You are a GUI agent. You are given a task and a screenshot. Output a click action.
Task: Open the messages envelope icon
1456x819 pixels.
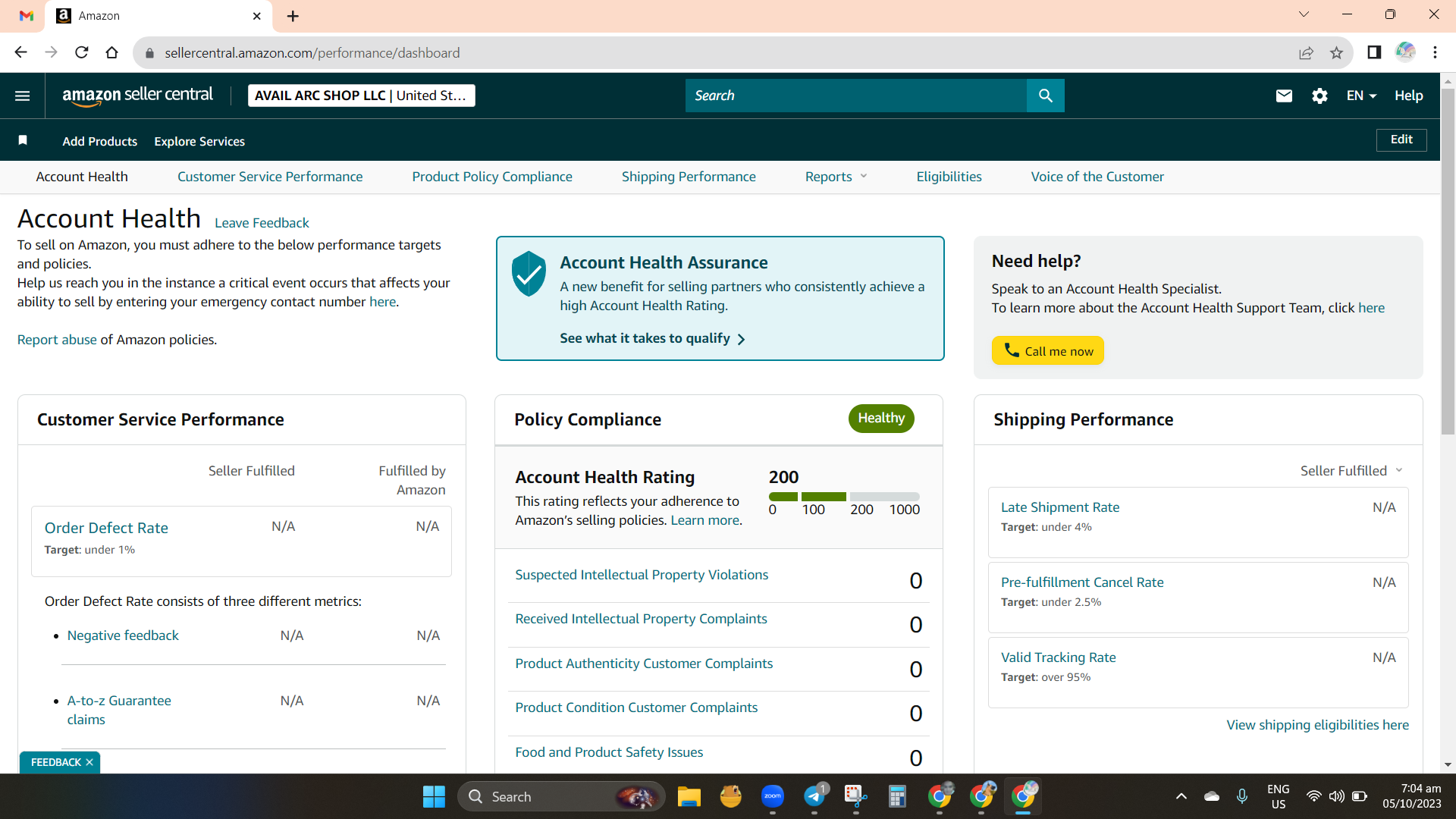(1284, 96)
